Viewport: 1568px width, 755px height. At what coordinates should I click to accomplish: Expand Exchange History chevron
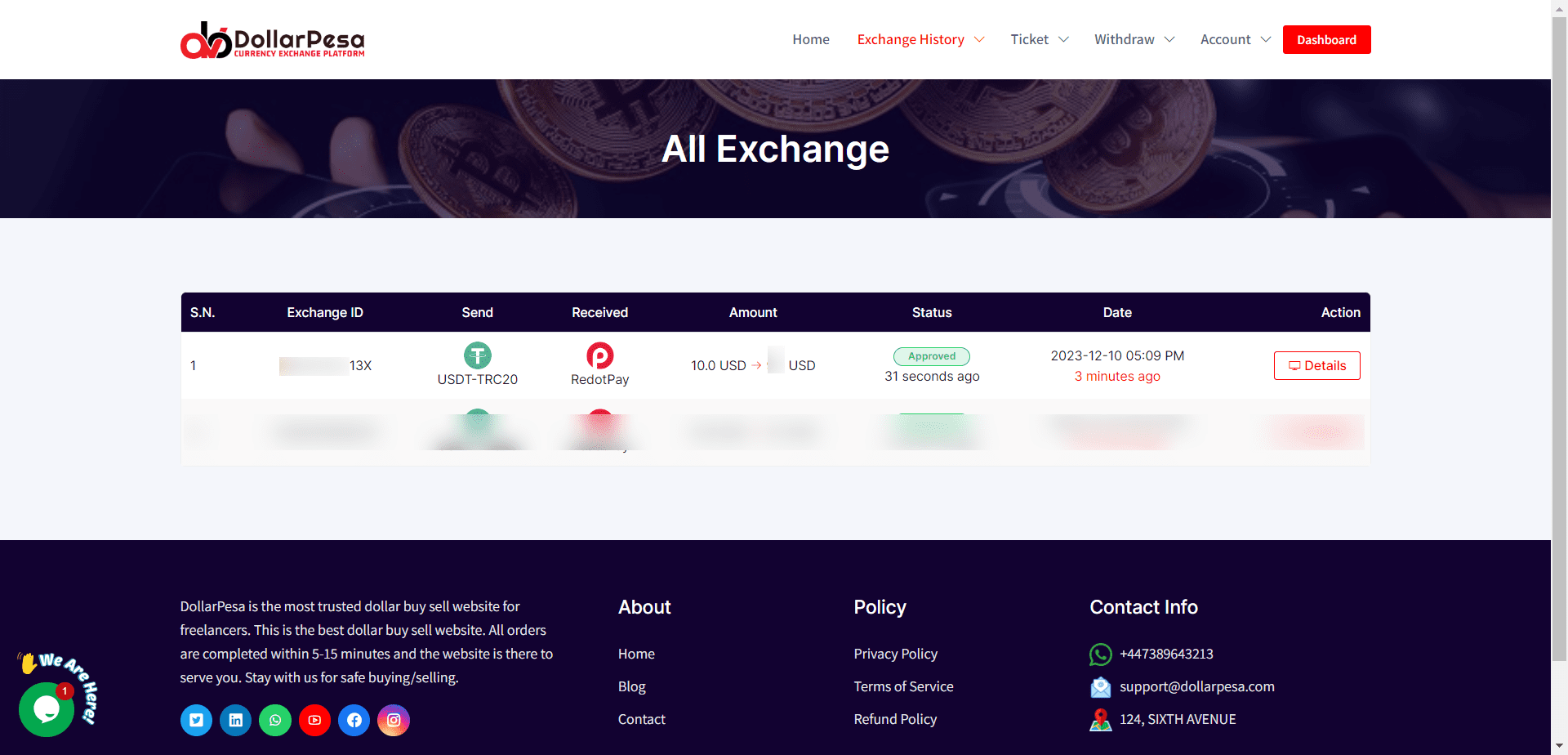(979, 39)
